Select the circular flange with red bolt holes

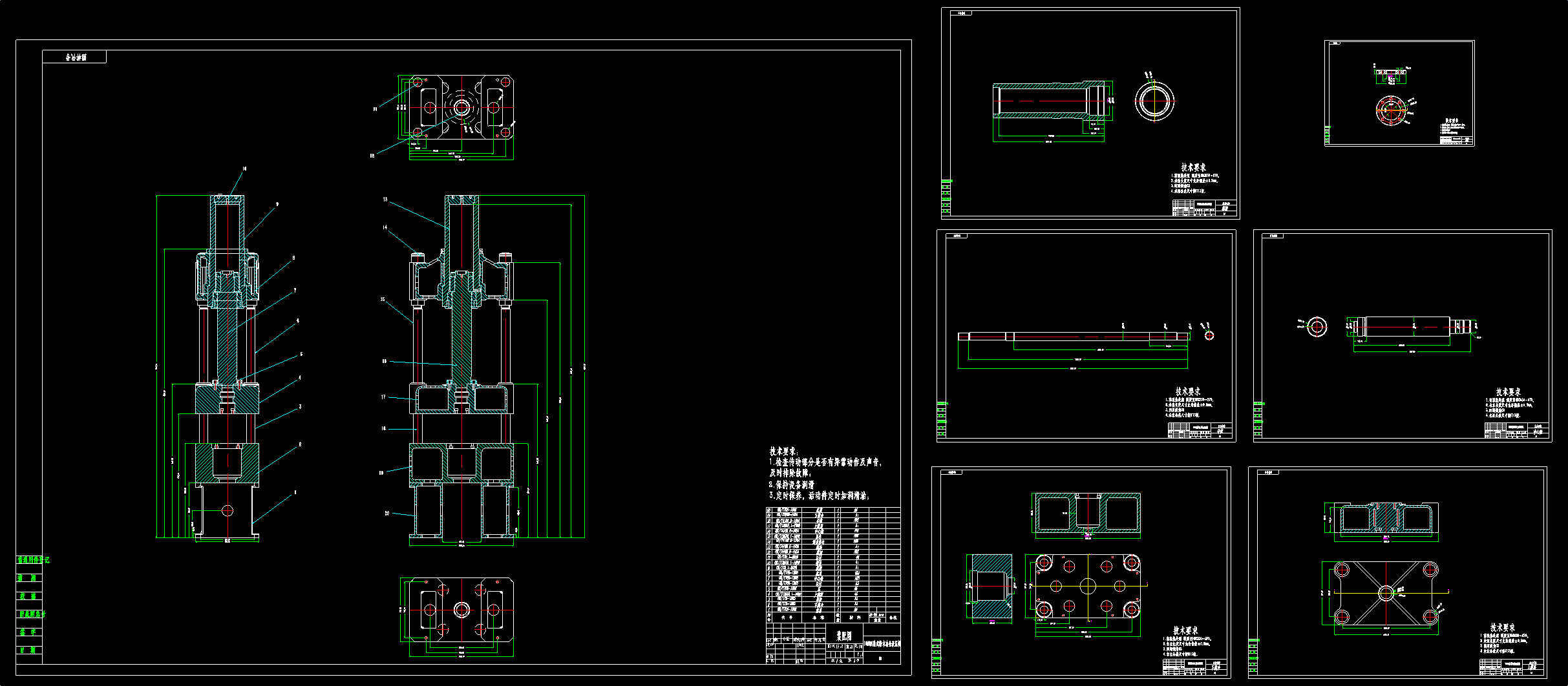[1391, 110]
